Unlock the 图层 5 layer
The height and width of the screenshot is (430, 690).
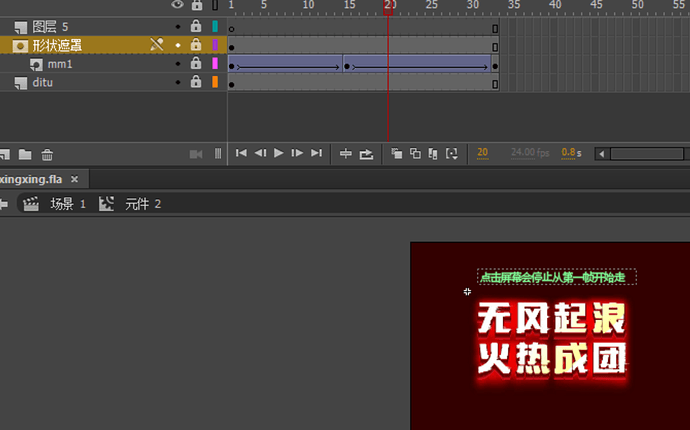point(196,26)
